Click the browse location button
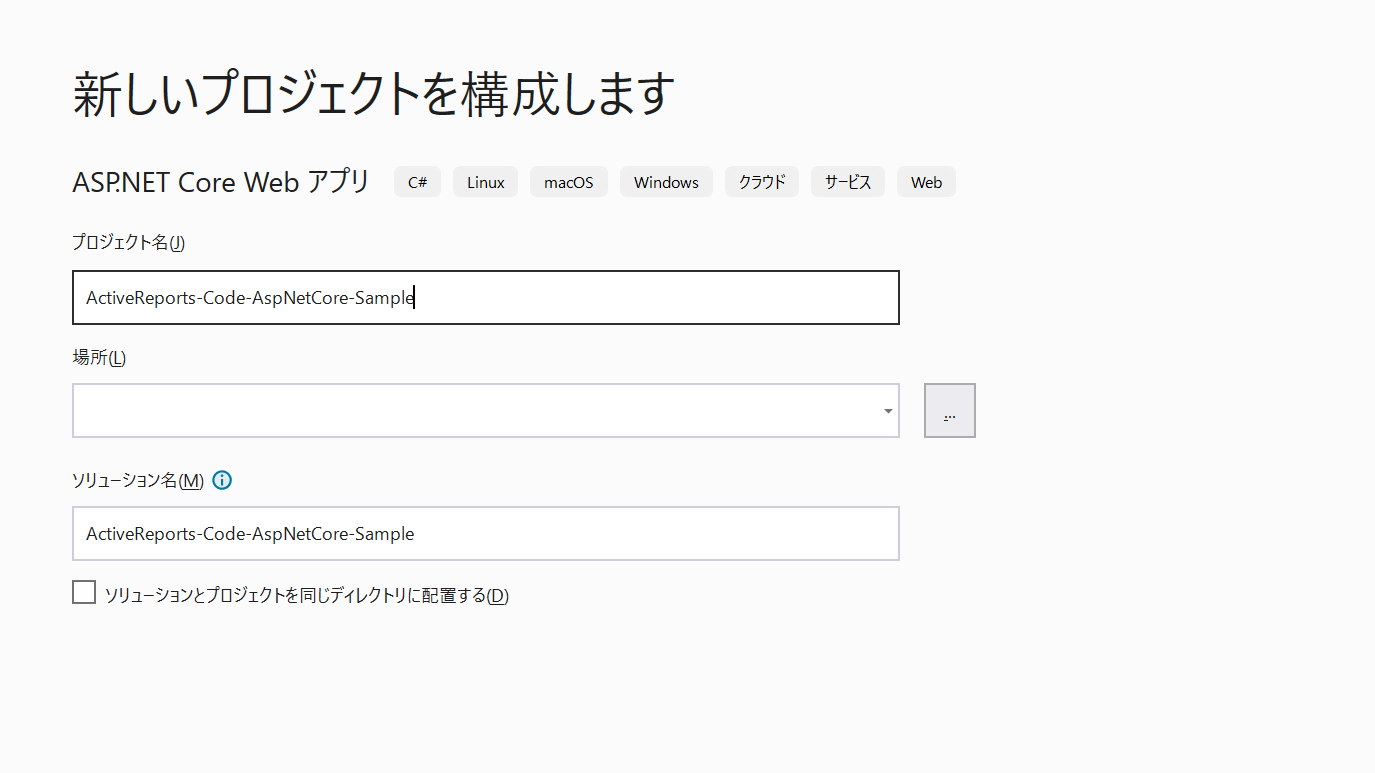 coord(950,411)
